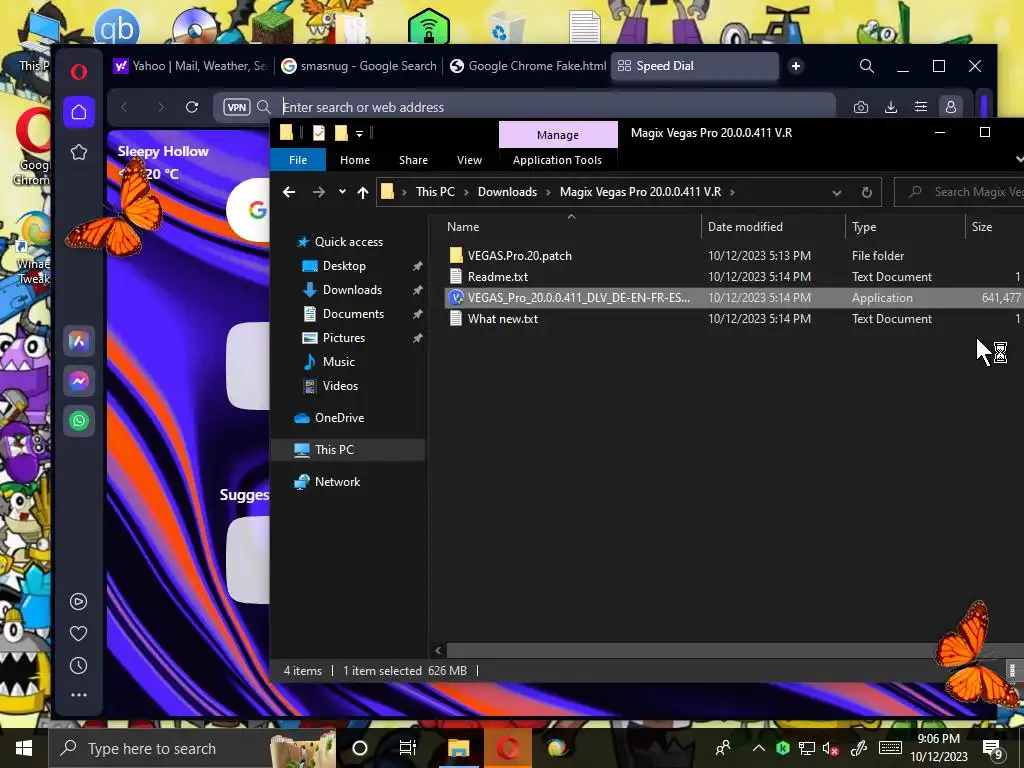Open Opera Player sidebar icon

(78, 601)
